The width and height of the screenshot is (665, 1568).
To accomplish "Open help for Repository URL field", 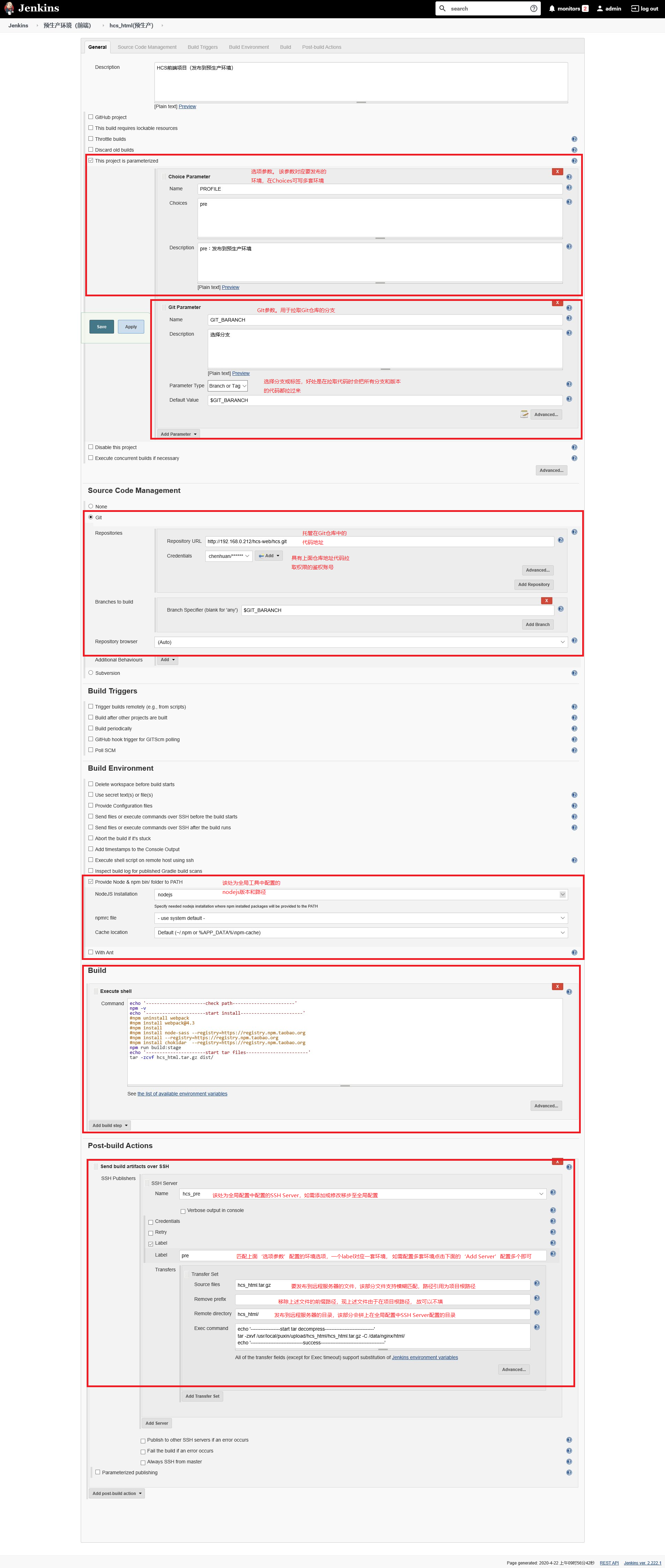I will pos(560,541).
